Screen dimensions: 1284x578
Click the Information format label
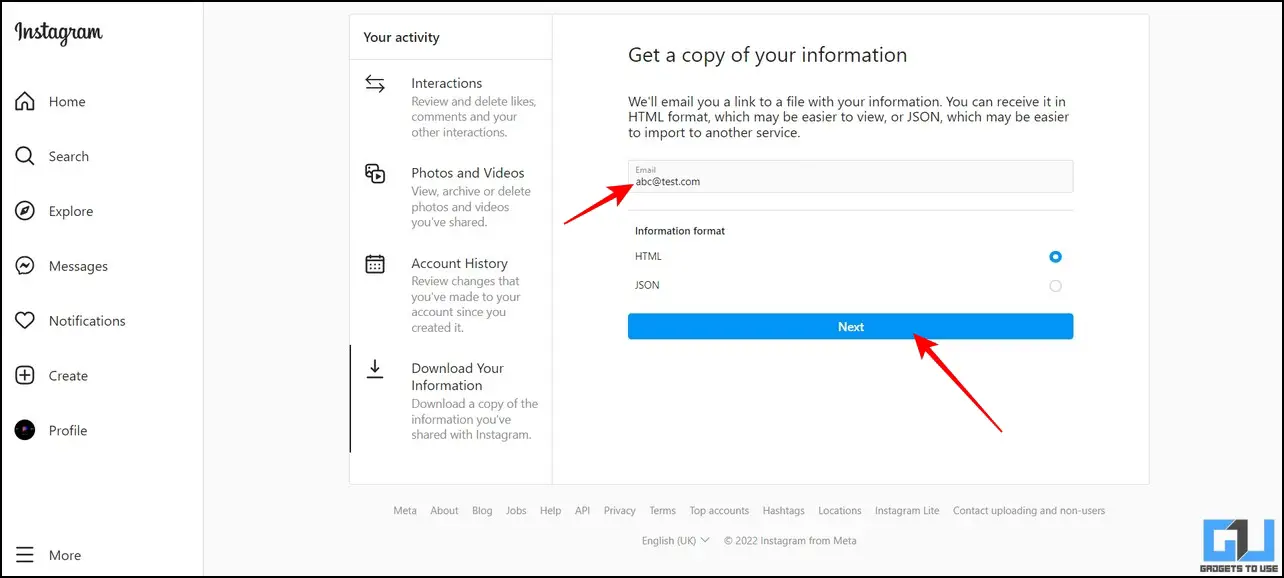[680, 231]
